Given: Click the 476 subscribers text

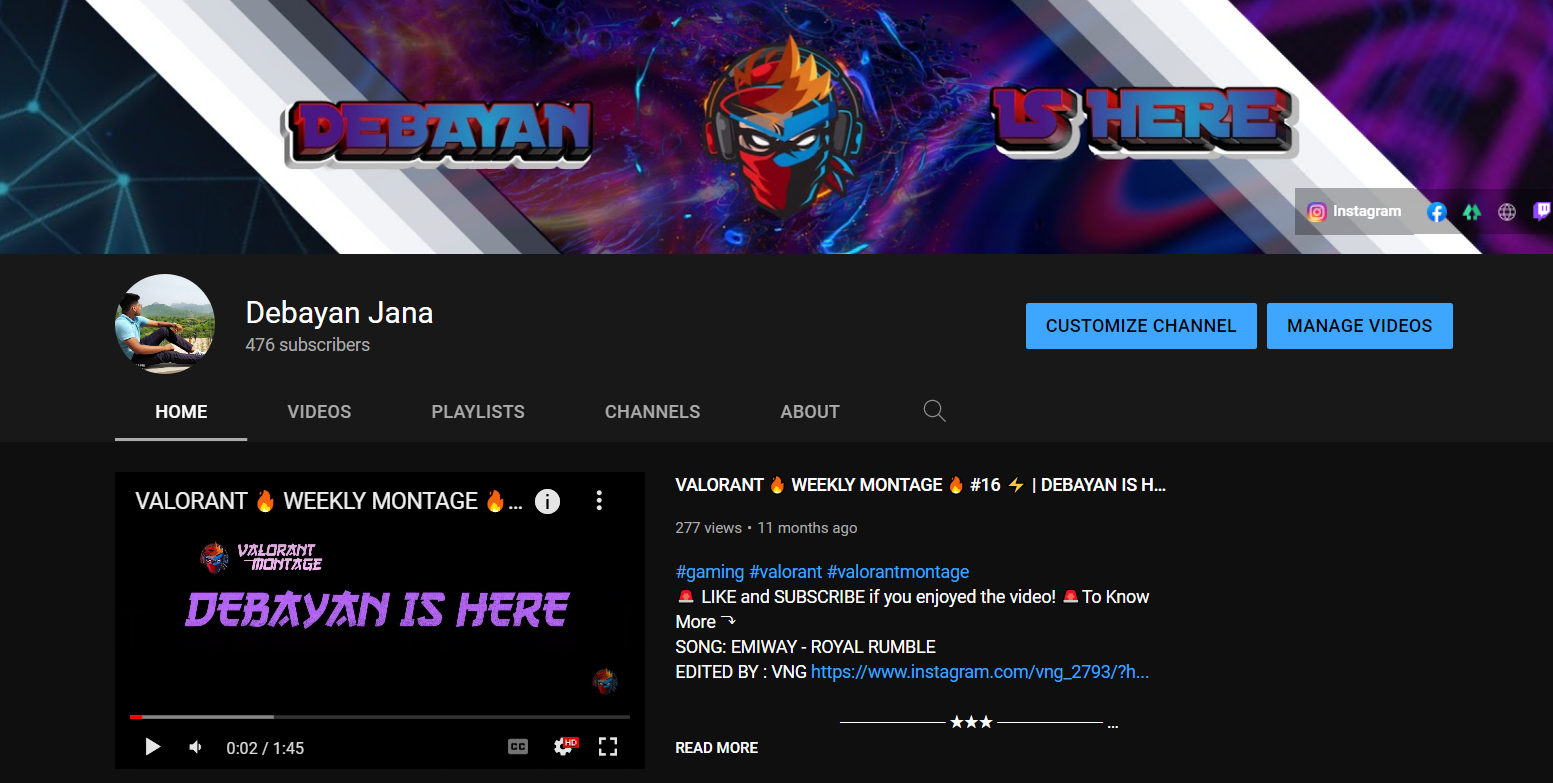Looking at the screenshot, I should (x=308, y=345).
